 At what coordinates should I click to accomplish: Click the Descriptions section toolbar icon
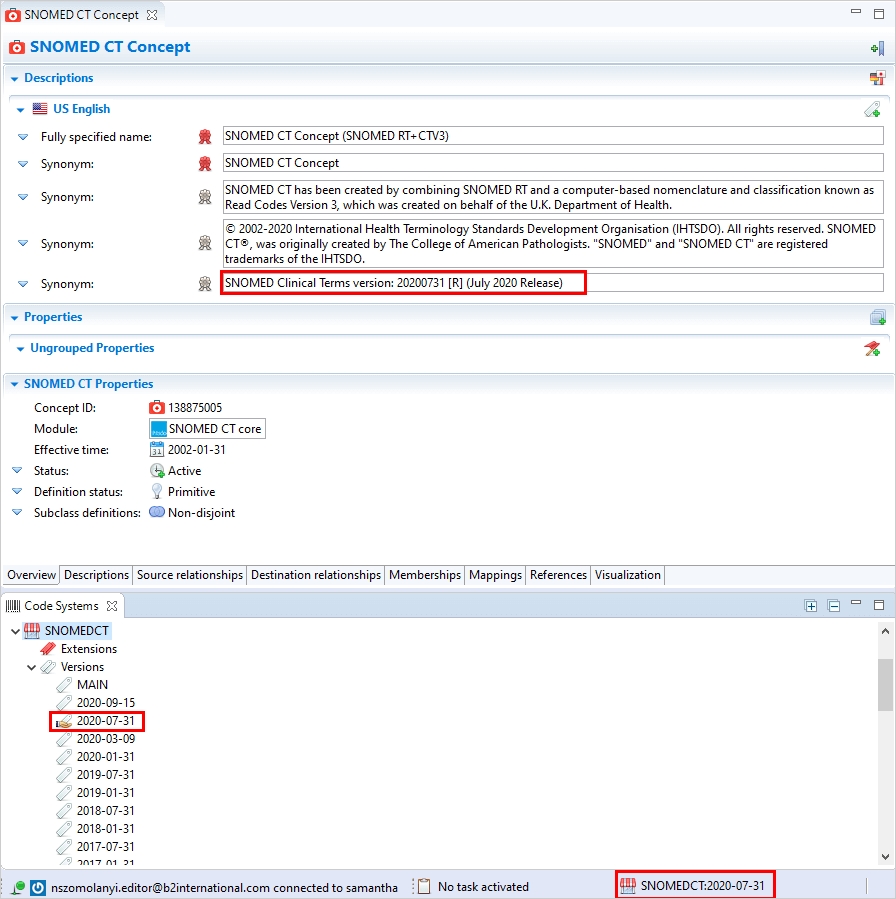[877, 78]
